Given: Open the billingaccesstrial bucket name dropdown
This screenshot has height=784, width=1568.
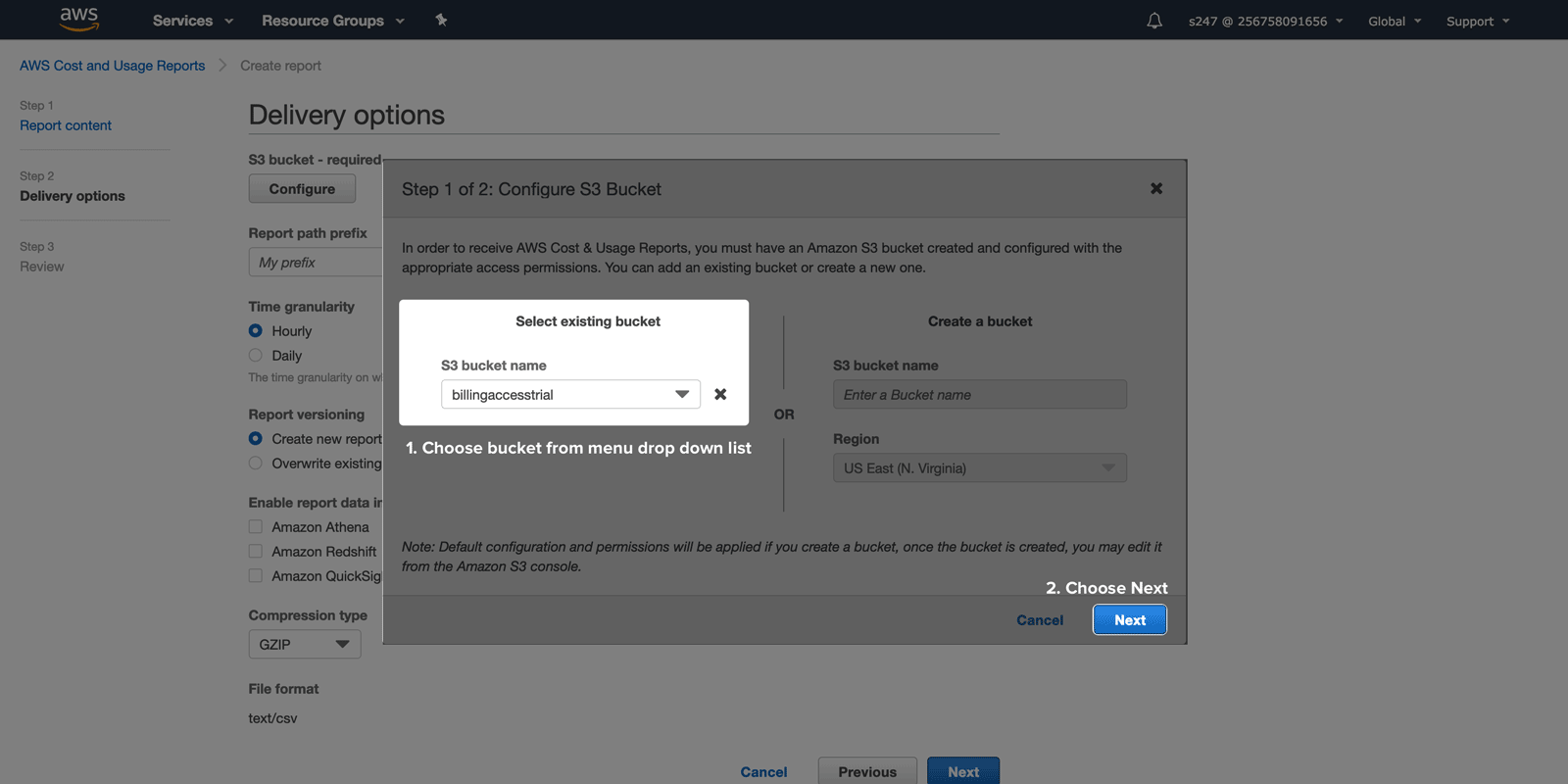Looking at the screenshot, I should click(x=570, y=394).
